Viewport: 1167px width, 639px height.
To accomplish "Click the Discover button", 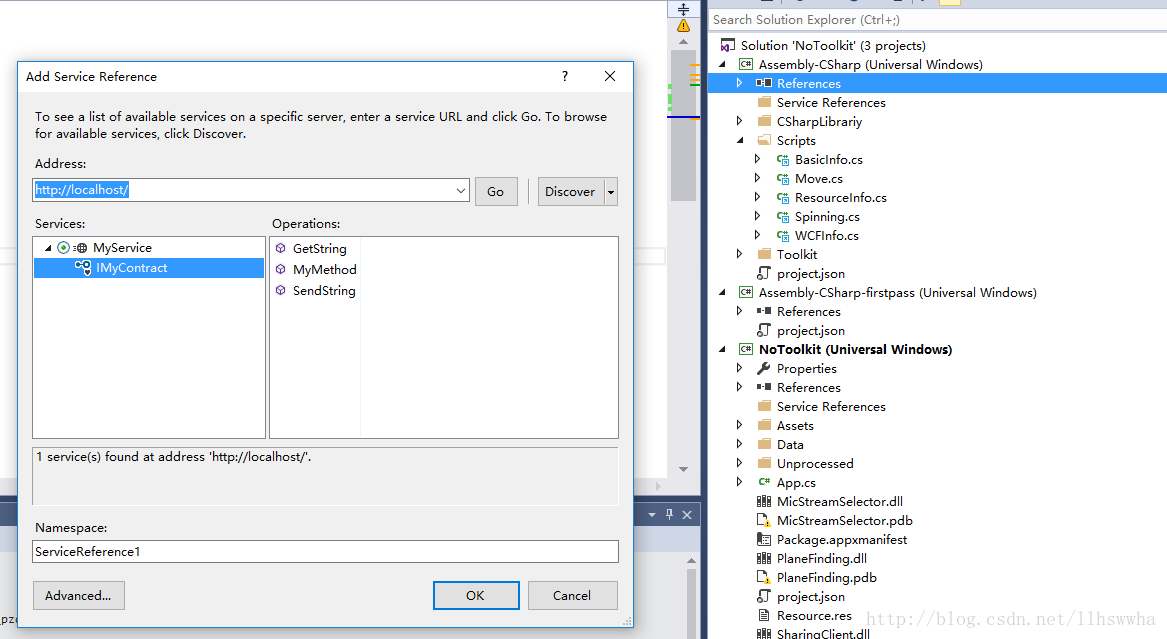I will click(x=570, y=191).
